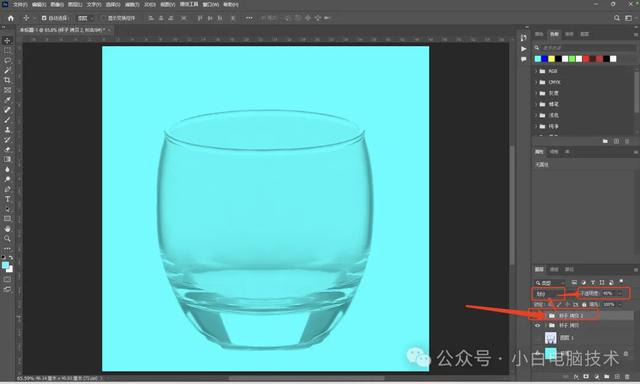Select the Zoom tool in toolbox
The width and height of the screenshot is (640, 384).
[7, 238]
